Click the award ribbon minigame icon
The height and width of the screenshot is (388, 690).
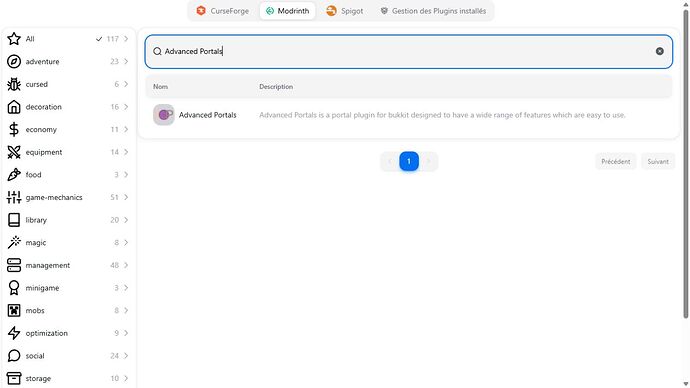[x=14, y=288]
